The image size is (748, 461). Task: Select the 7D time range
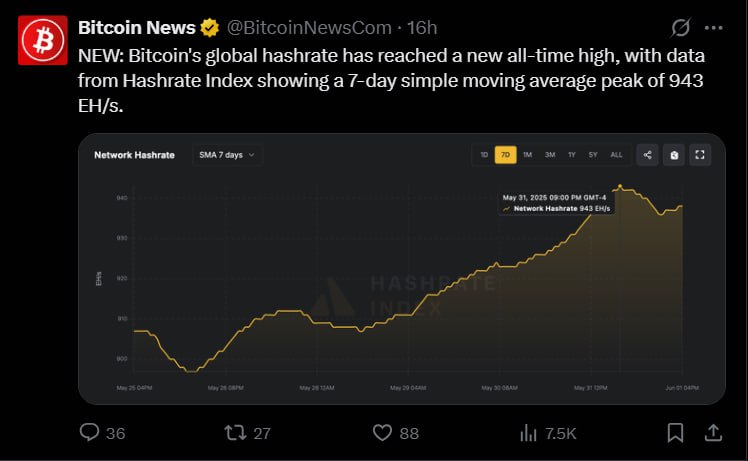[506, 155]
